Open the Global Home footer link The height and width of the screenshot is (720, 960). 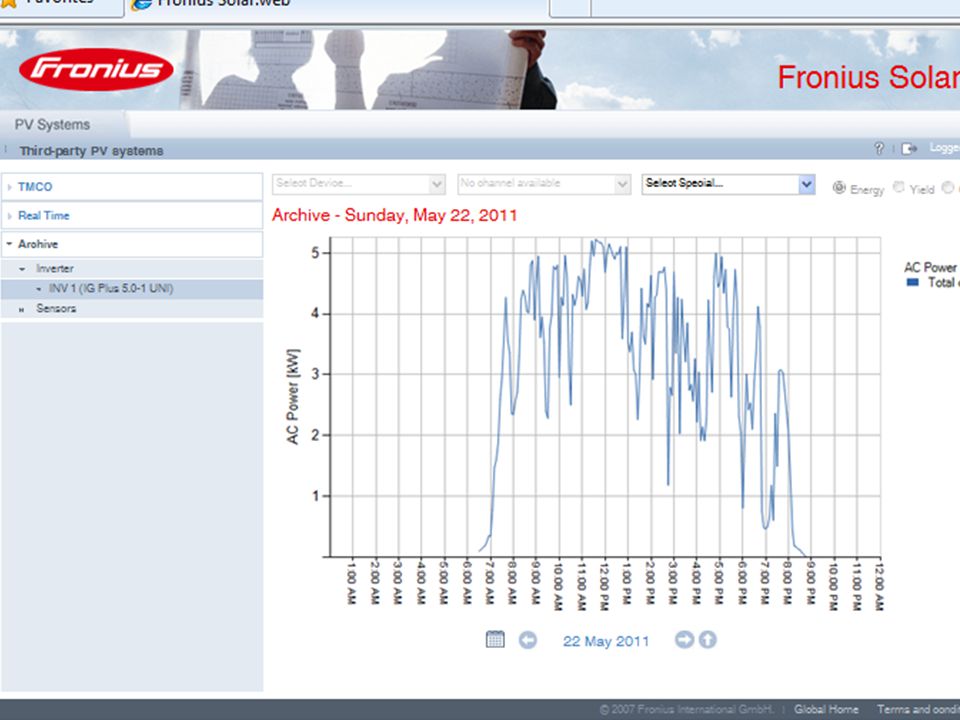[826, 709]
